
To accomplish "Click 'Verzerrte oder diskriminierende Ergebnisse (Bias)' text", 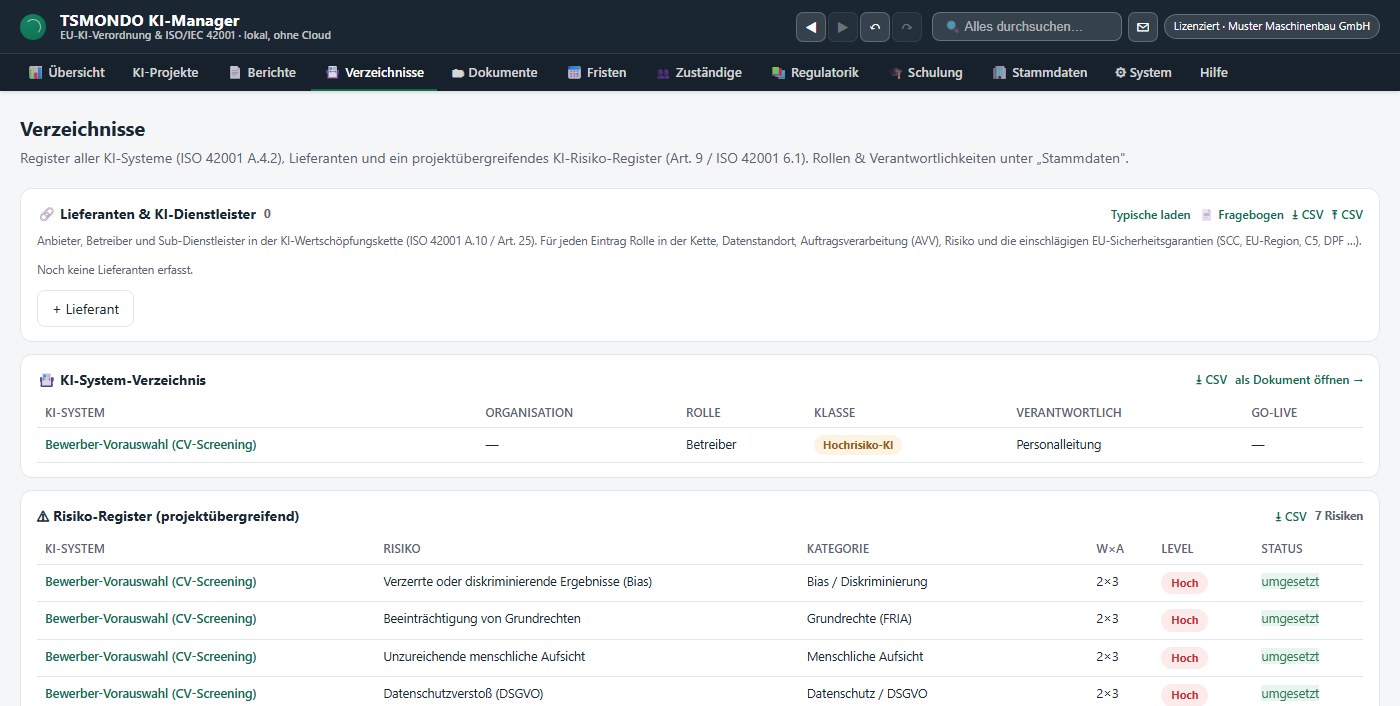I will [x=518, y=582].
